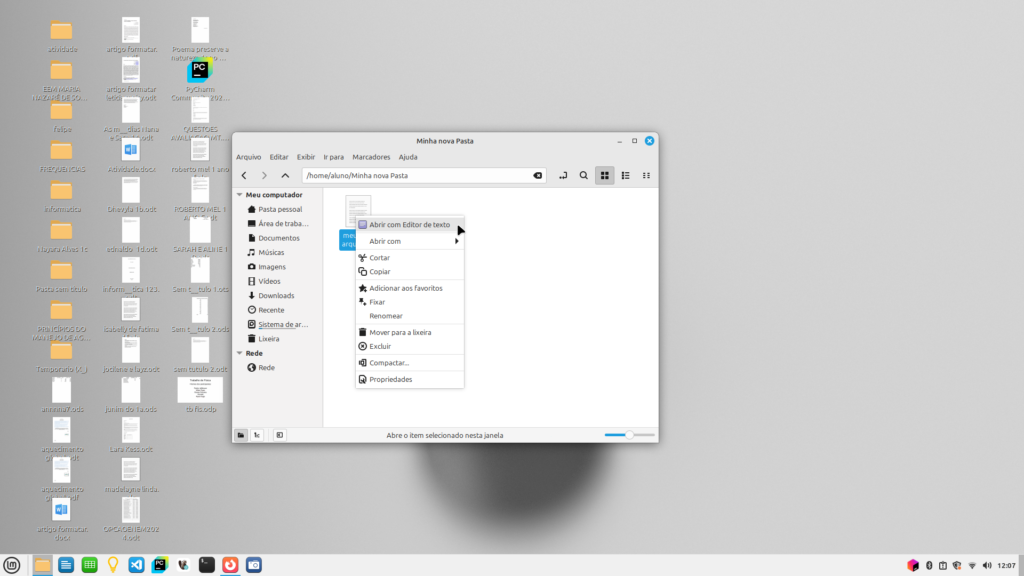The height and width of the screenshot is (576, 1024).
Task: Toggle the location entry mode button
Action: click(x=563, y=176)
